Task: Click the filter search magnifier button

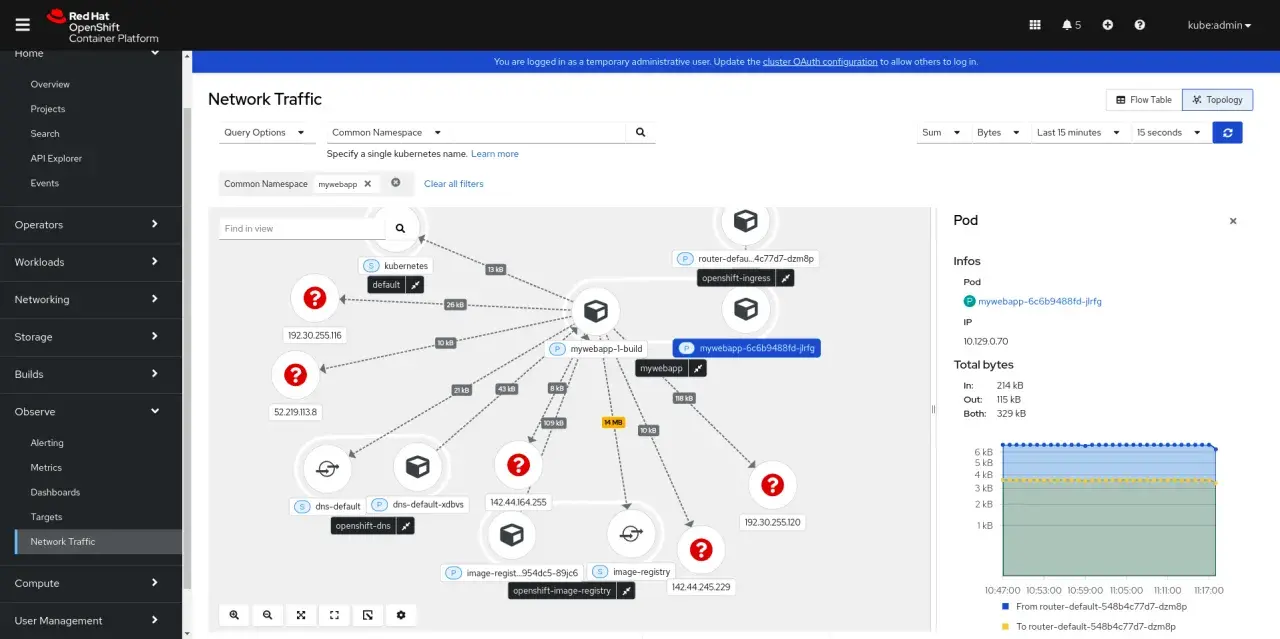Action: [641, 132]
